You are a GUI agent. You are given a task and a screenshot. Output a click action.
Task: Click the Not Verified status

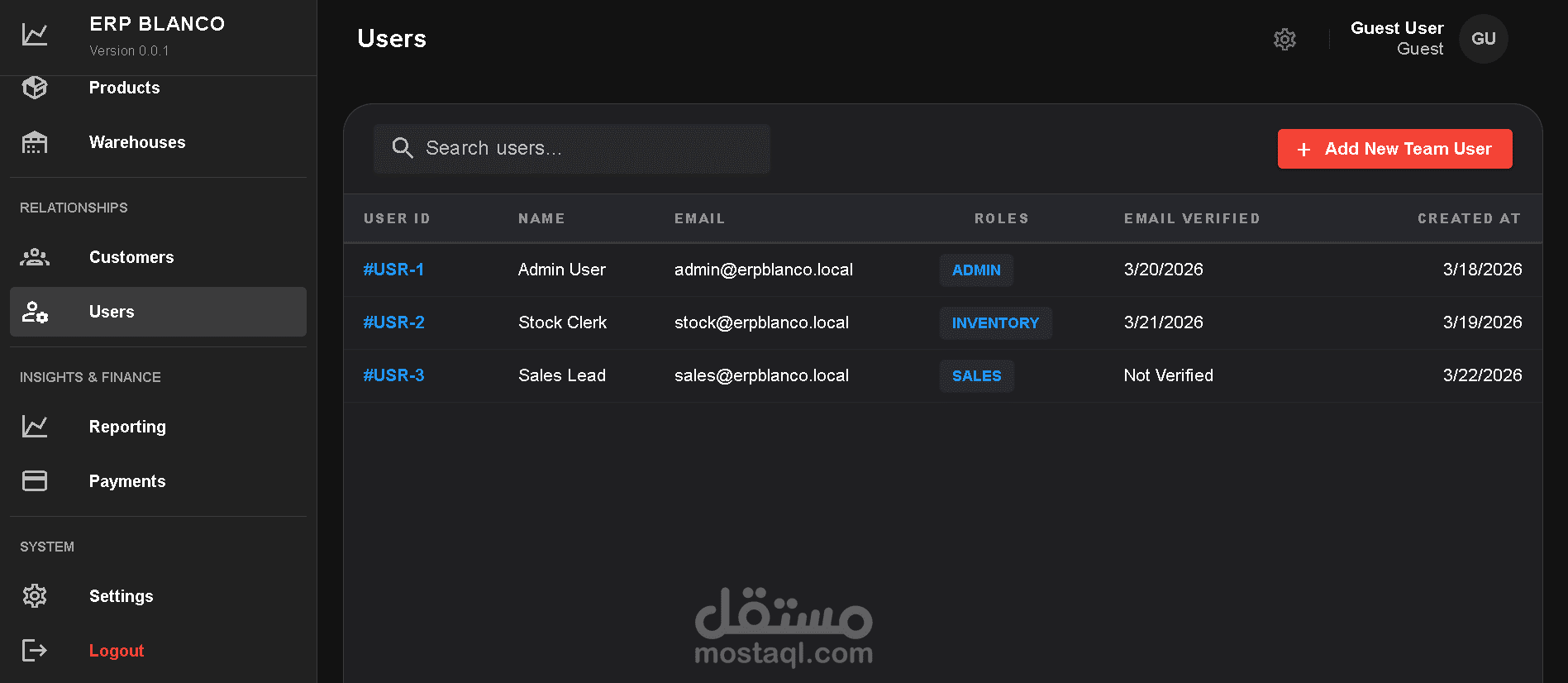point(1169,375)
